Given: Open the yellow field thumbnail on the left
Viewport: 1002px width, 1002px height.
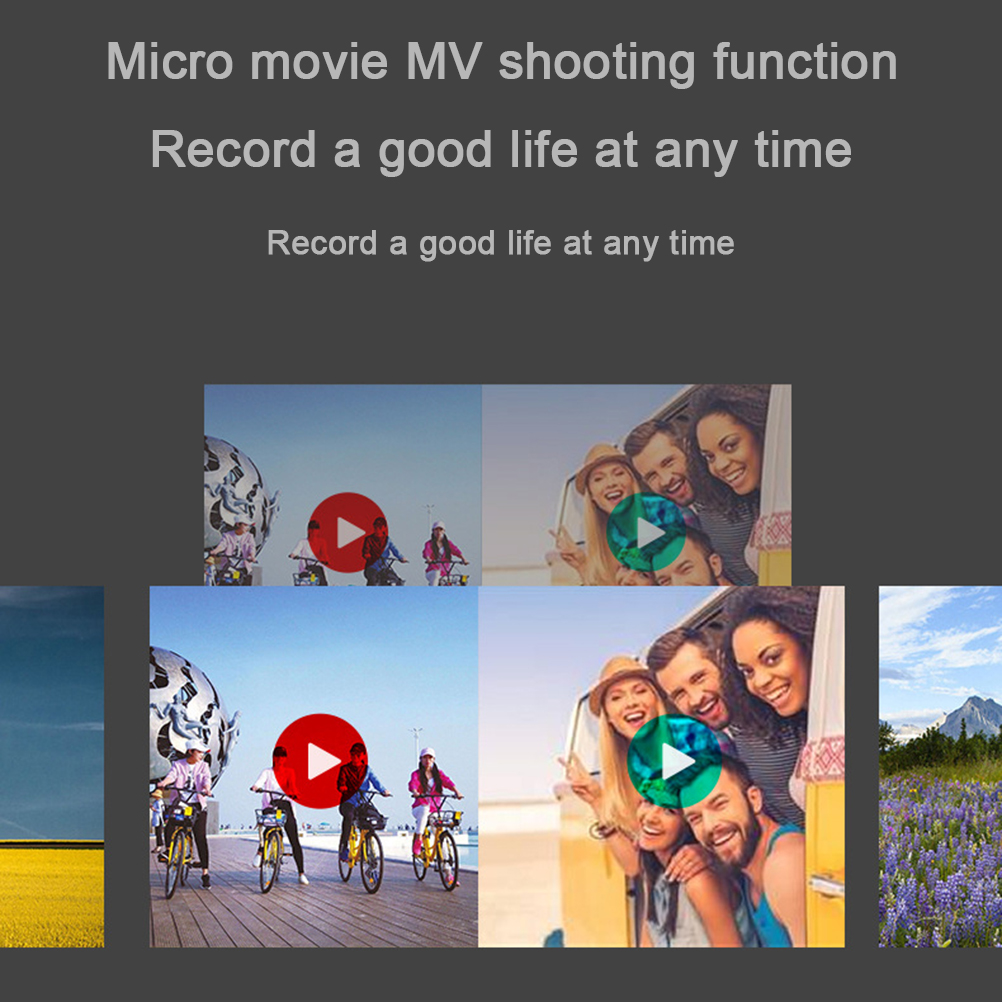Looking at the screenshot, I should click(x=51, y=766).
